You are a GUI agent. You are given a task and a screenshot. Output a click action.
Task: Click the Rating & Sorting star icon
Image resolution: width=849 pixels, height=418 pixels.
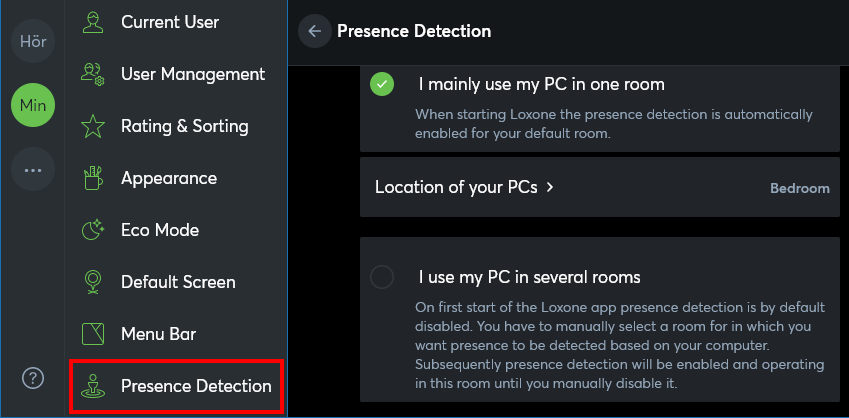point(93,126)
